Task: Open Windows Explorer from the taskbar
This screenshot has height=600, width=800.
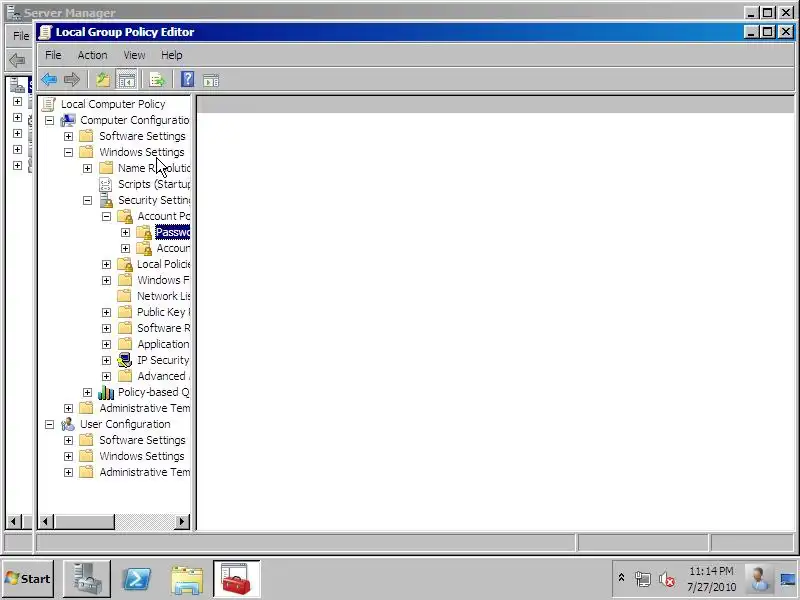Action: click(187, 580)
